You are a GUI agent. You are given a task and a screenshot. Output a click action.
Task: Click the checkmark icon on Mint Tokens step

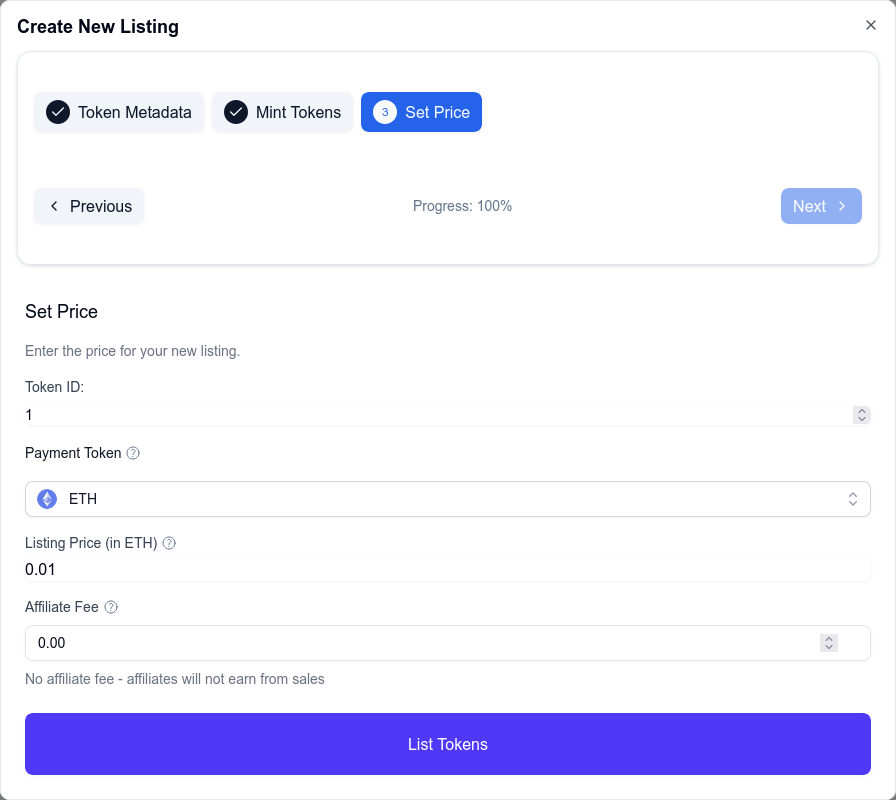[x=235, y=112]
